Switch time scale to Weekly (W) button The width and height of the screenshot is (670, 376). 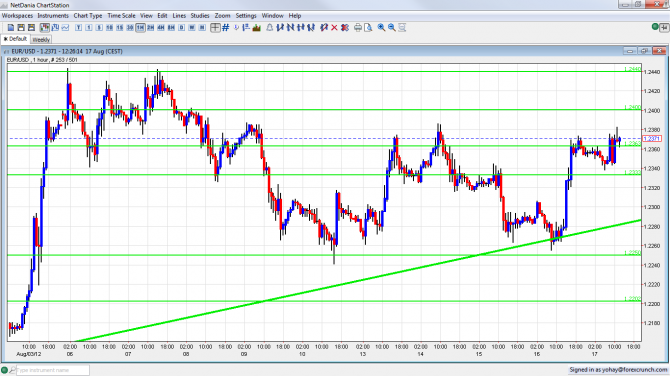pos(192,27)
